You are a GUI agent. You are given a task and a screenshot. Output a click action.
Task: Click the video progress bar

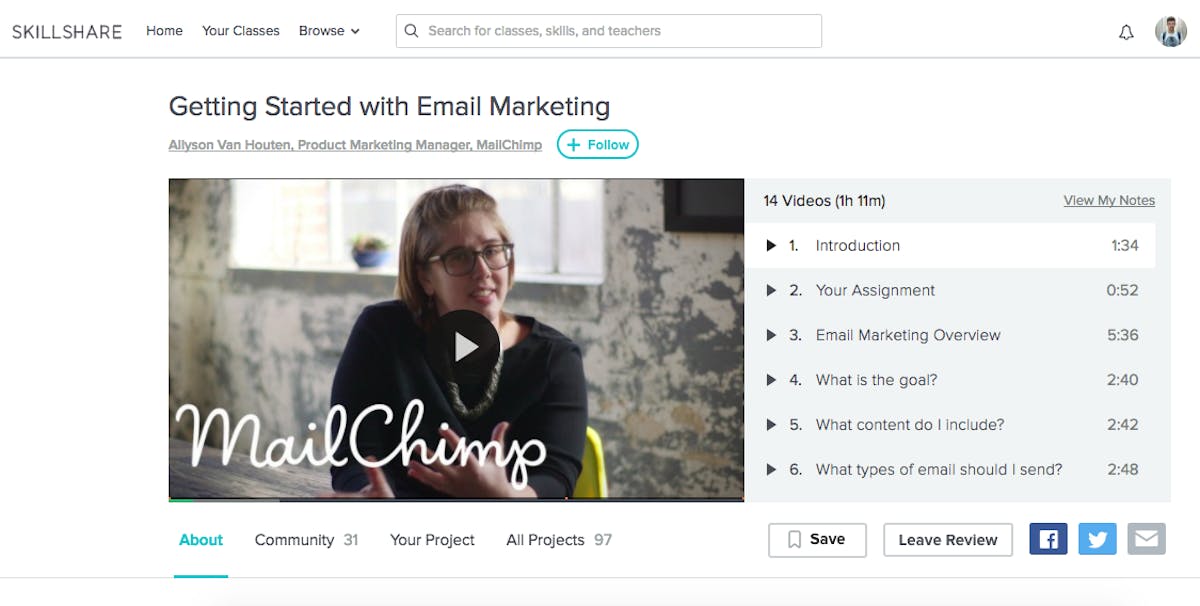point(456,498)
